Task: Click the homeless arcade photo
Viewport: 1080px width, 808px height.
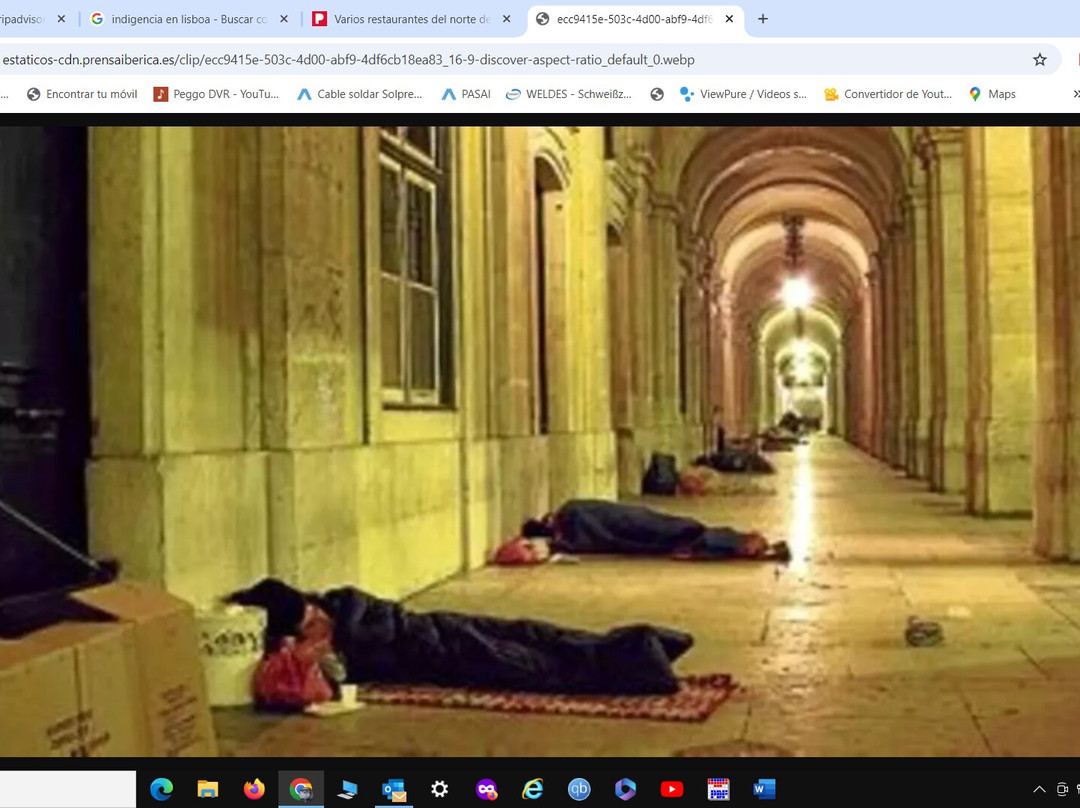Action: (540, 440)
